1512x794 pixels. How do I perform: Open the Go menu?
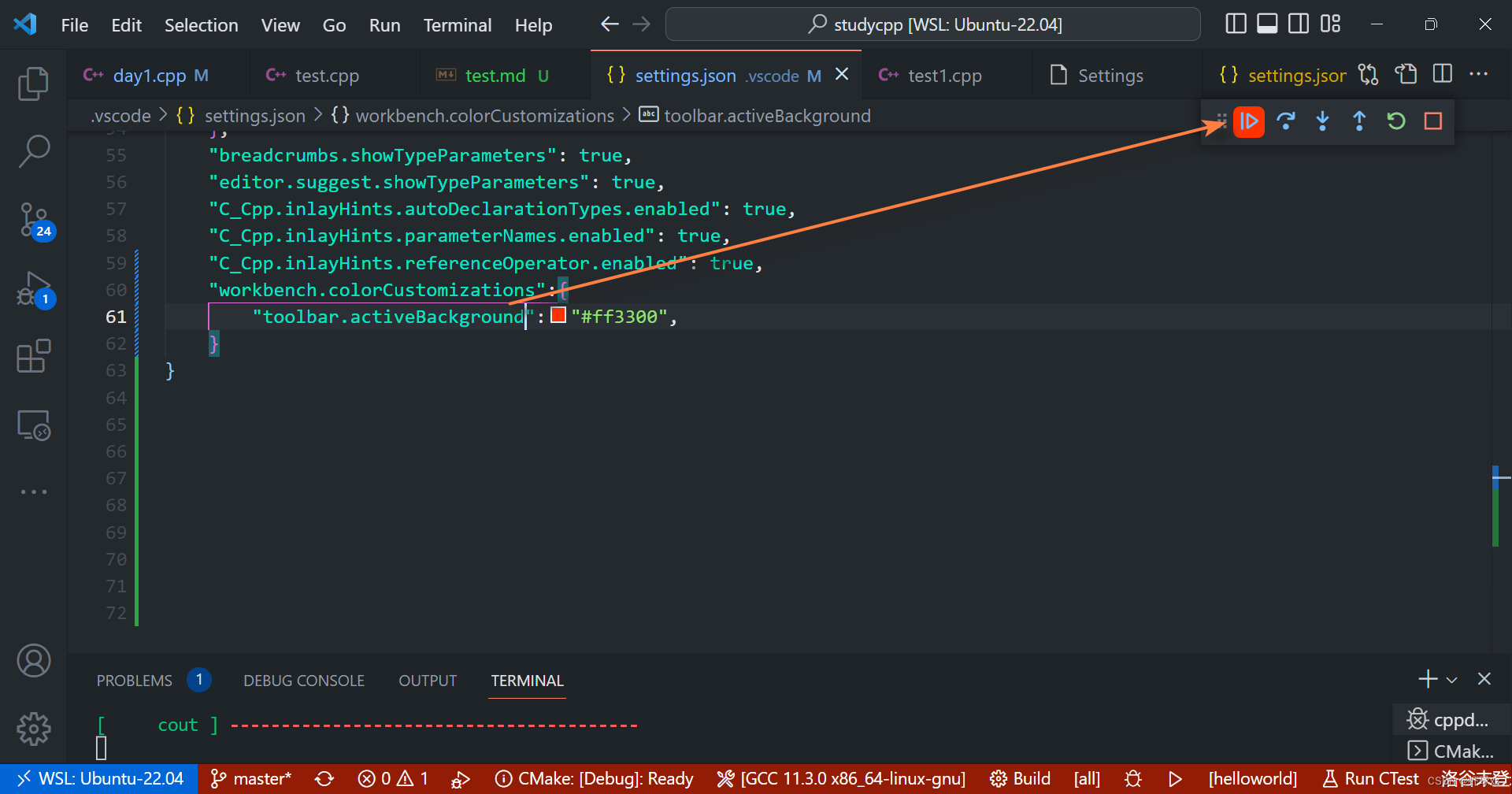(x=334, y=25)
